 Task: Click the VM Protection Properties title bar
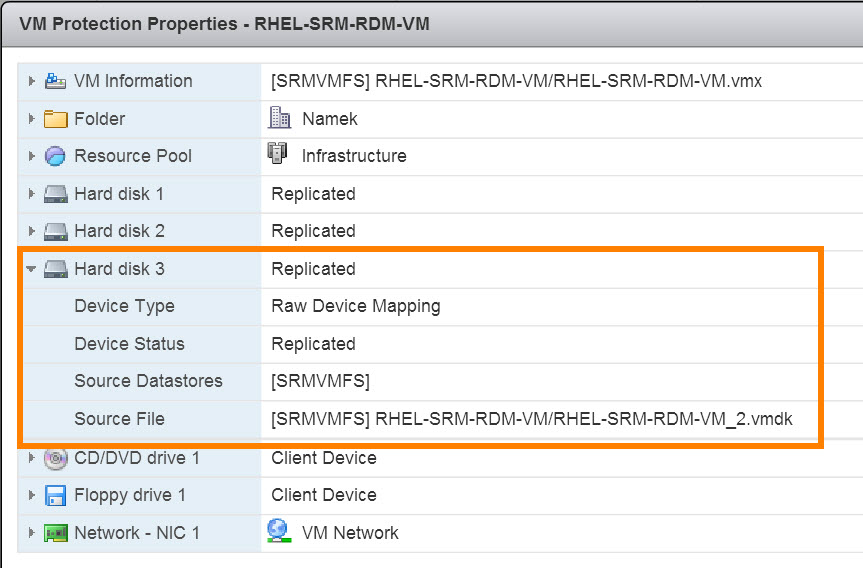click(x=432, y=24)
